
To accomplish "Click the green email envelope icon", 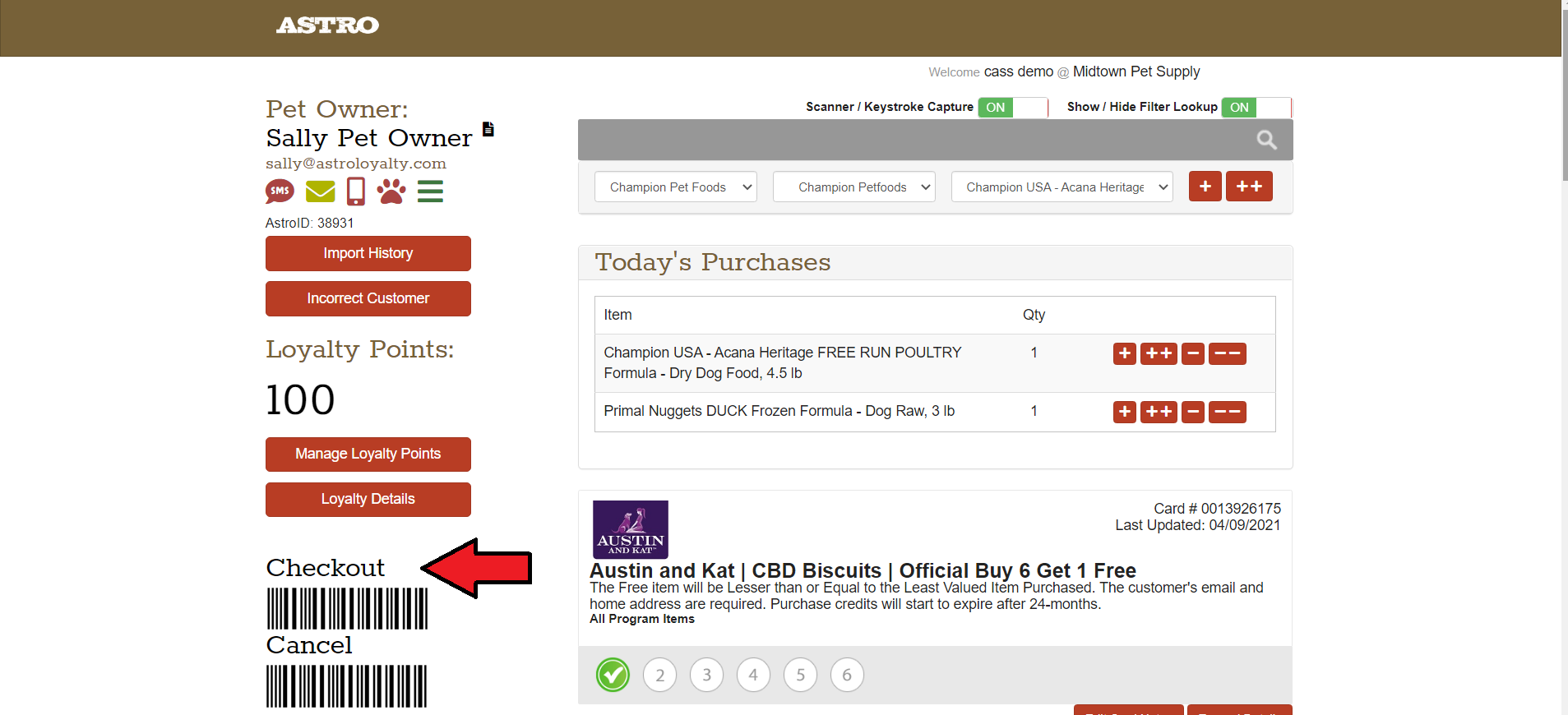I will click(320, 191).
